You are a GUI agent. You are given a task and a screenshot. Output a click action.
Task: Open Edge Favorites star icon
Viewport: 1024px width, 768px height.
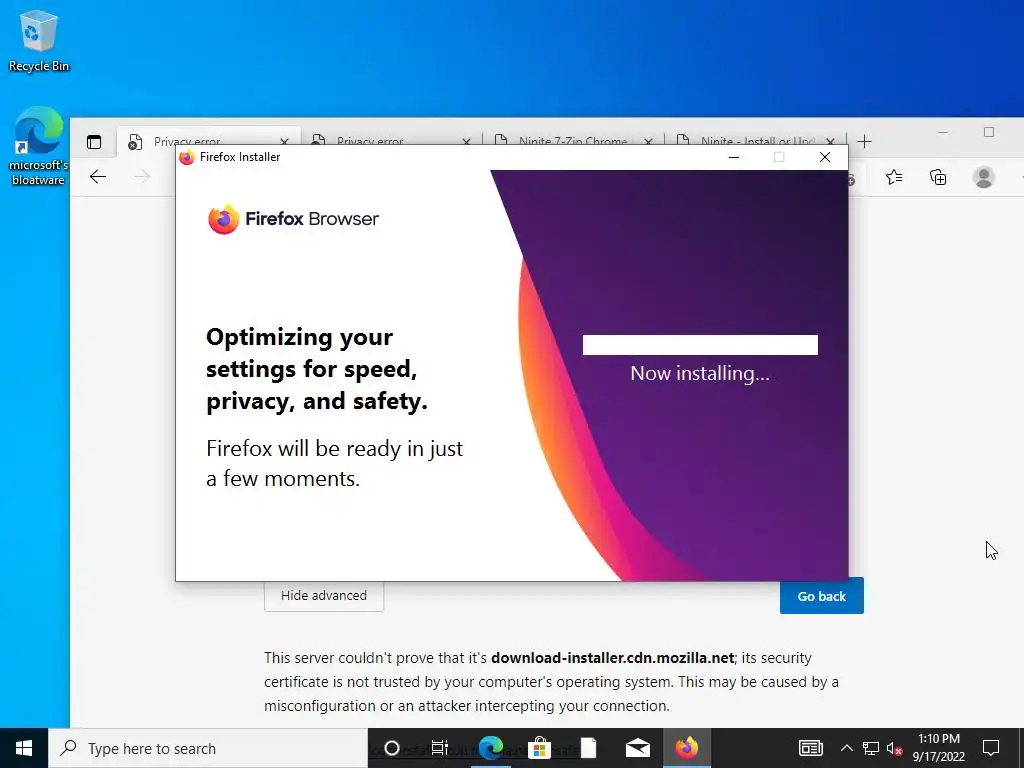pyautogui.click(x=894, y=177)
